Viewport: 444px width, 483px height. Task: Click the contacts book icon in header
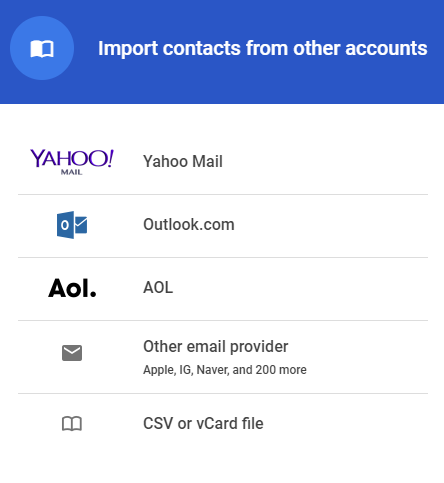pos(42,49)
